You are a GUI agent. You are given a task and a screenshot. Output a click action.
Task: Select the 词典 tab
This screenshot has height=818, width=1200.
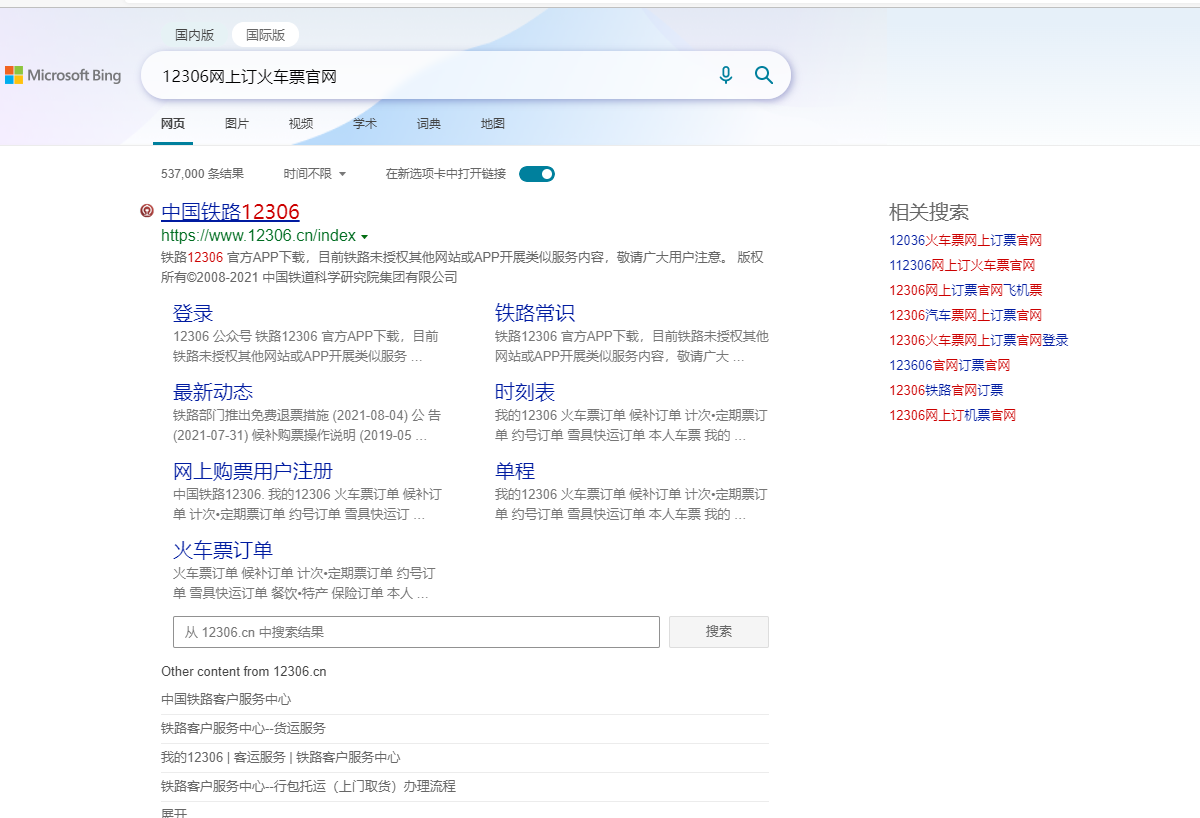[429, 124]
